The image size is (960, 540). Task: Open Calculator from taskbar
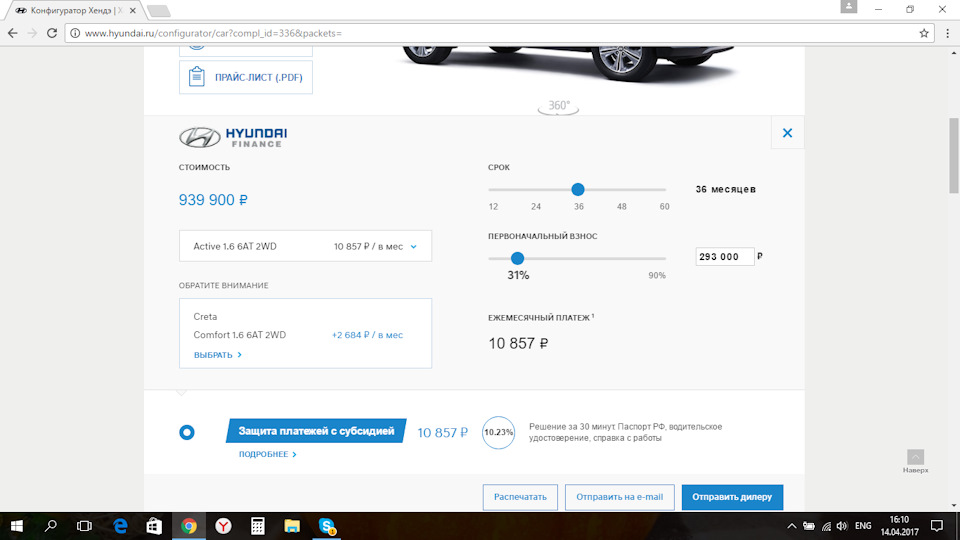258,526
